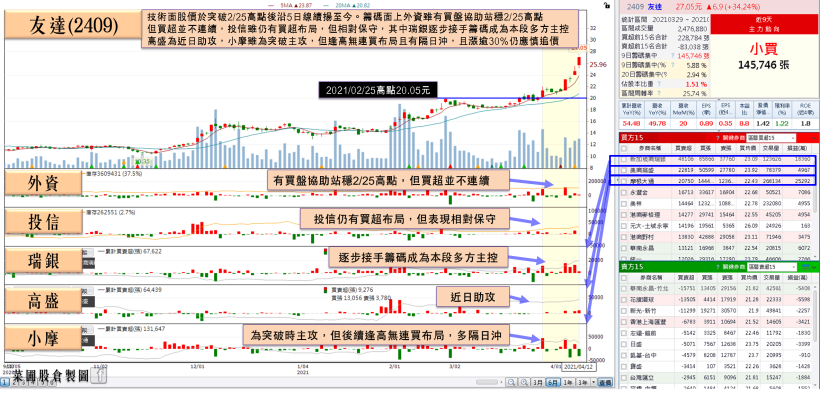Click 券商名稱 header in 買方15 table
Screen dimensions: 820x394
650,149
